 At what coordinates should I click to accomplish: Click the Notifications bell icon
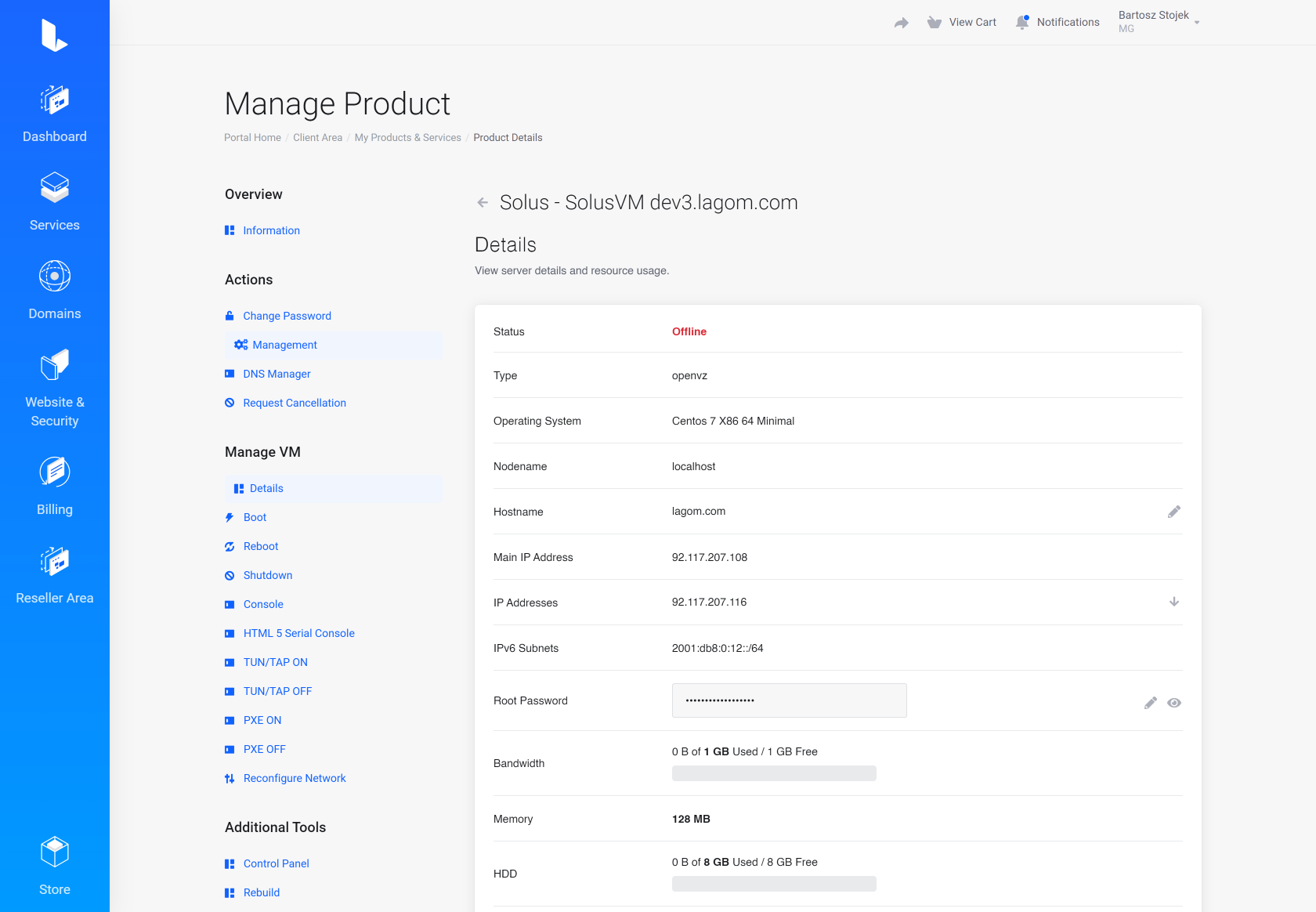click(x=1022, y=22)
